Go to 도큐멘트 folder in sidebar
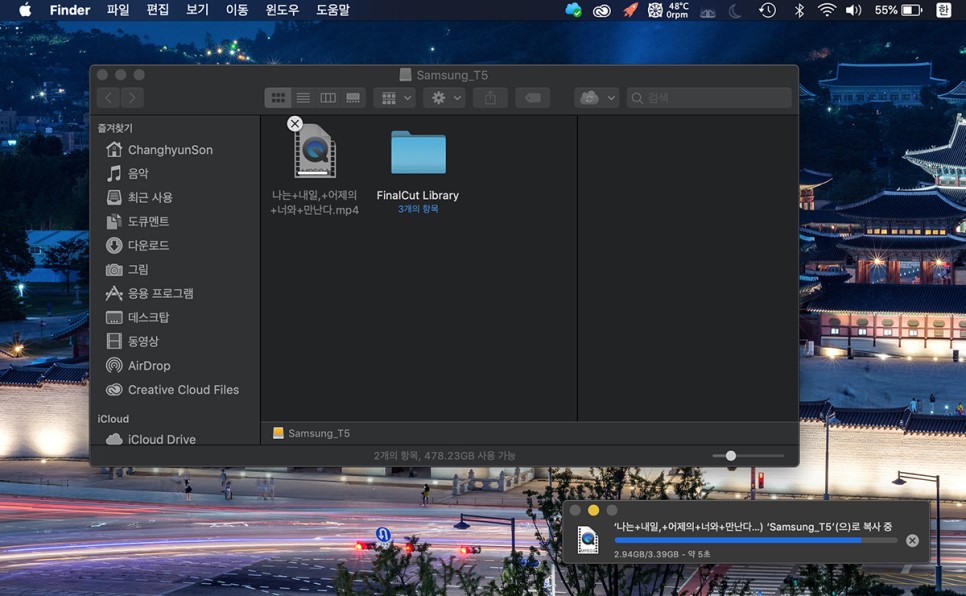 coord(138,221)
